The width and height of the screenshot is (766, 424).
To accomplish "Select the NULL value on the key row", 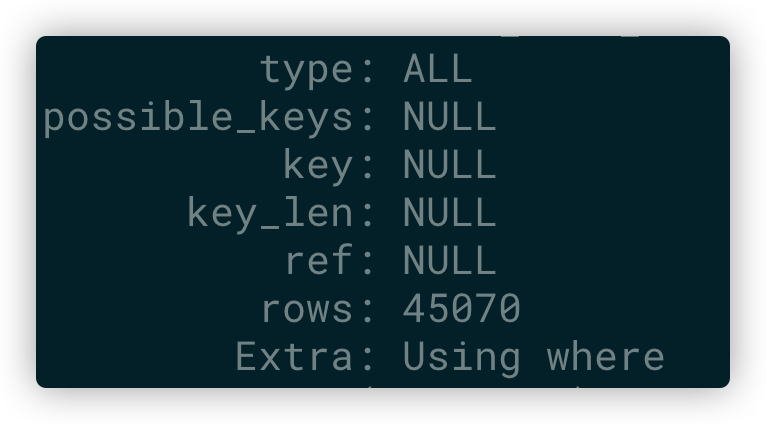I will coord(449,166).
